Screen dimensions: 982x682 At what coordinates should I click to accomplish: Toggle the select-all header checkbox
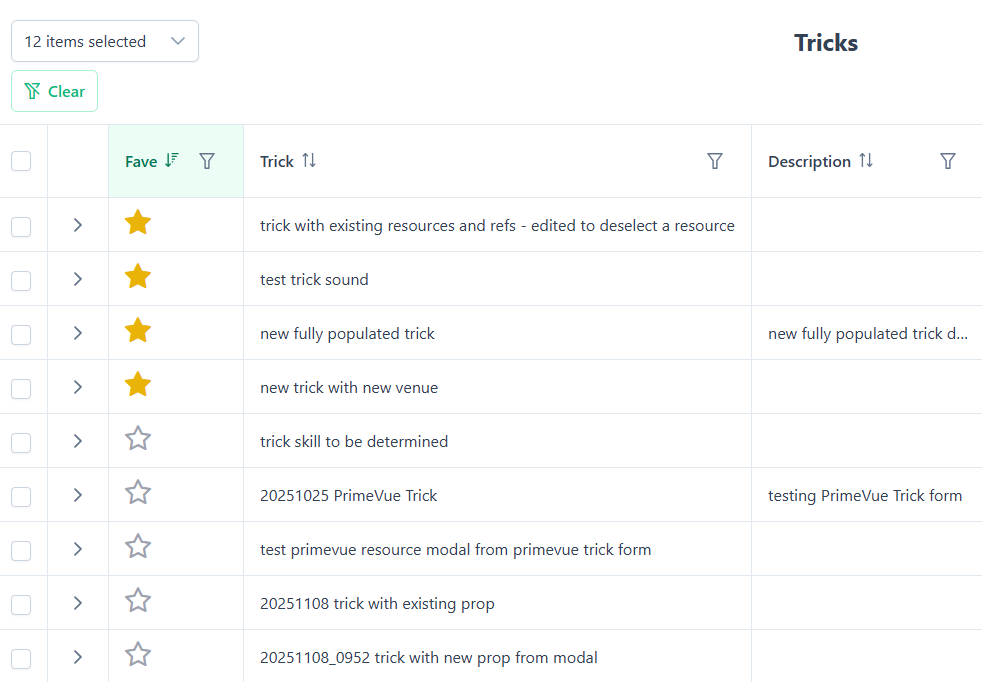coord(21,161)
